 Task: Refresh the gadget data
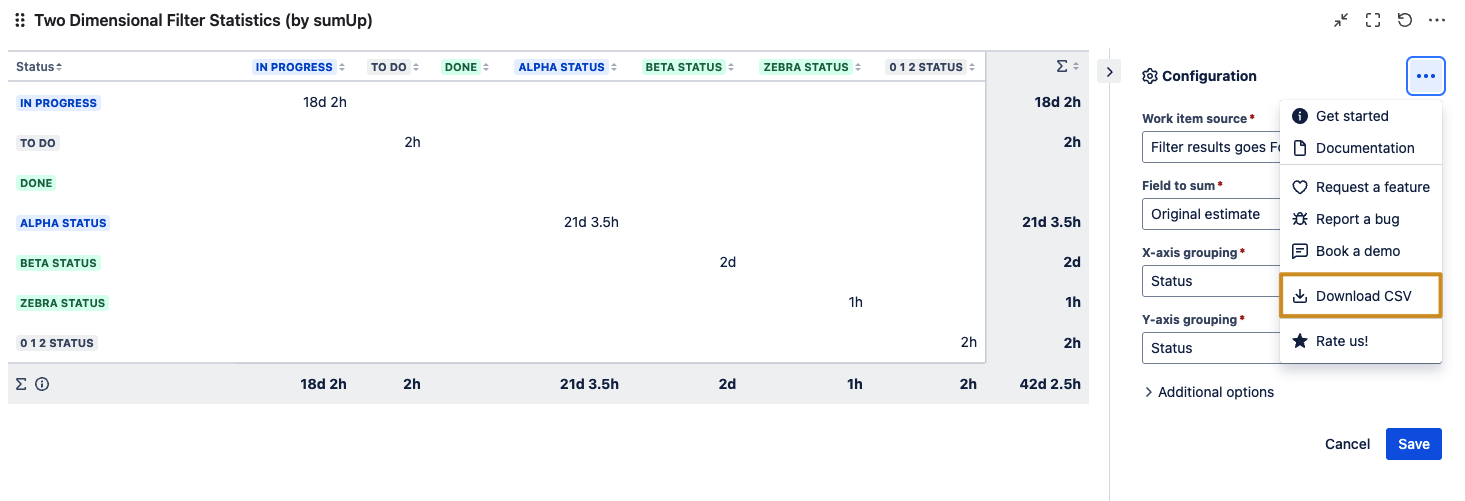[x=1405, y=20]
